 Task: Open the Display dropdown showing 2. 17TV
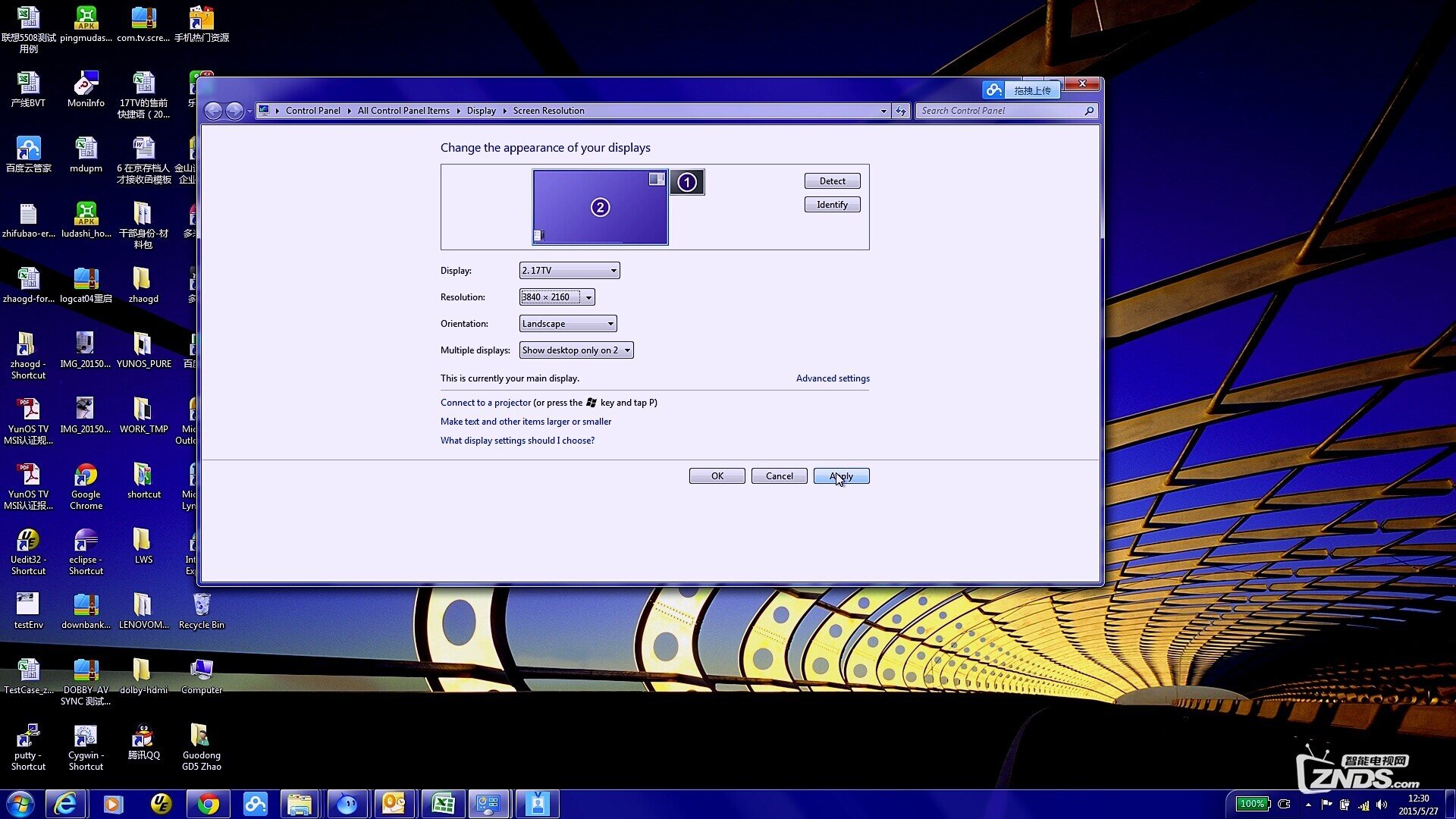click(x=569, y=271)
